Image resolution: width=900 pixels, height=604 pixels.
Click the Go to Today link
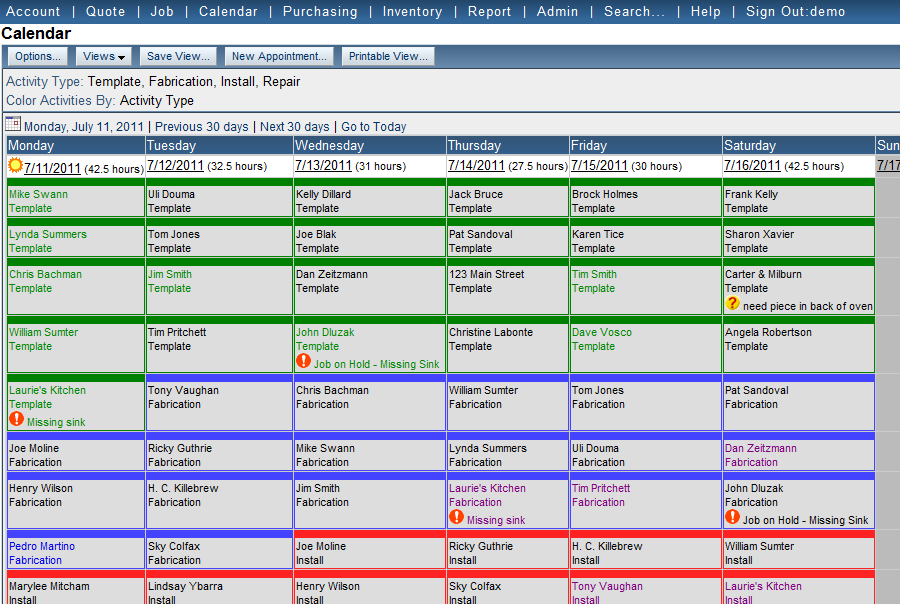(x=374, y=127)
